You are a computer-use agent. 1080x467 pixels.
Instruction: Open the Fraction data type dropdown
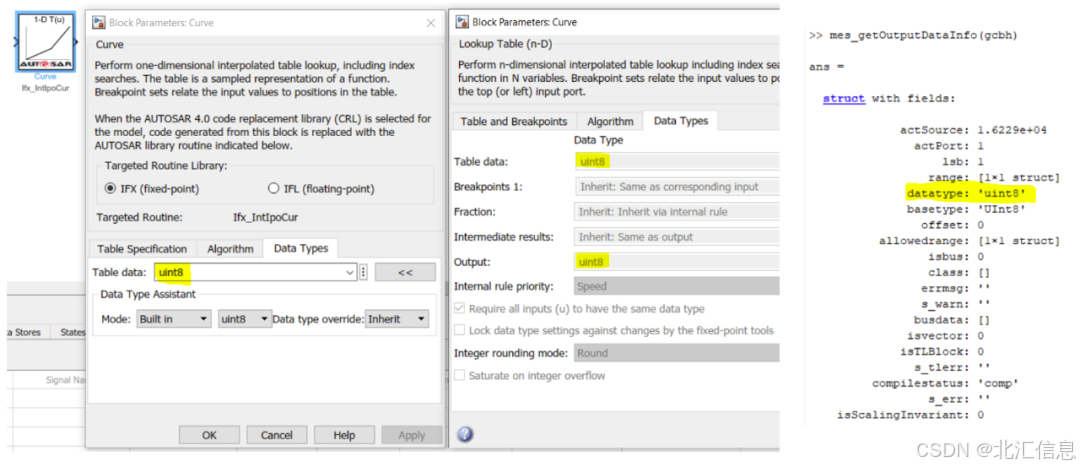point(676,211)
